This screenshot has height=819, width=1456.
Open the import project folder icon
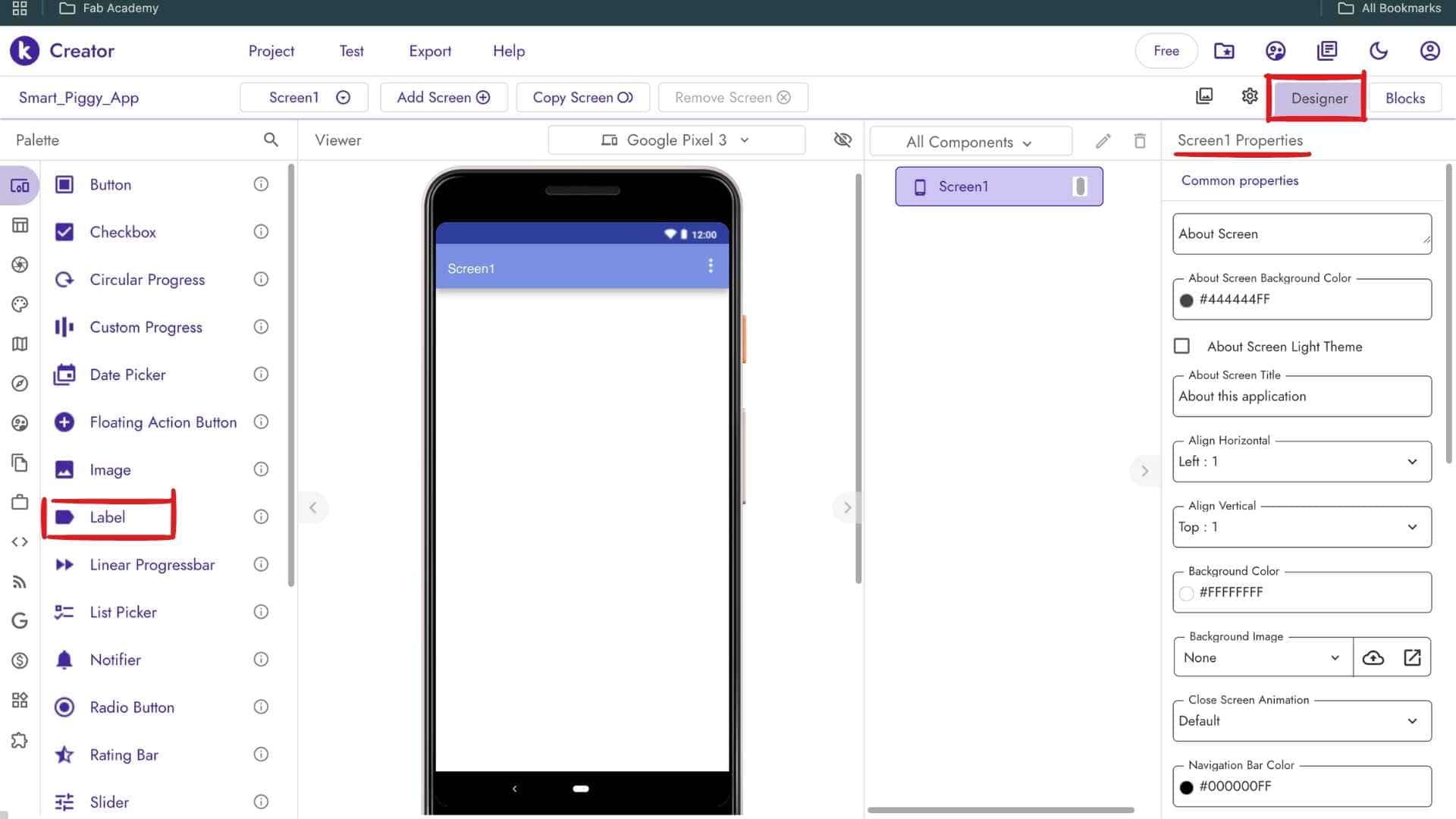(1224, 51)
